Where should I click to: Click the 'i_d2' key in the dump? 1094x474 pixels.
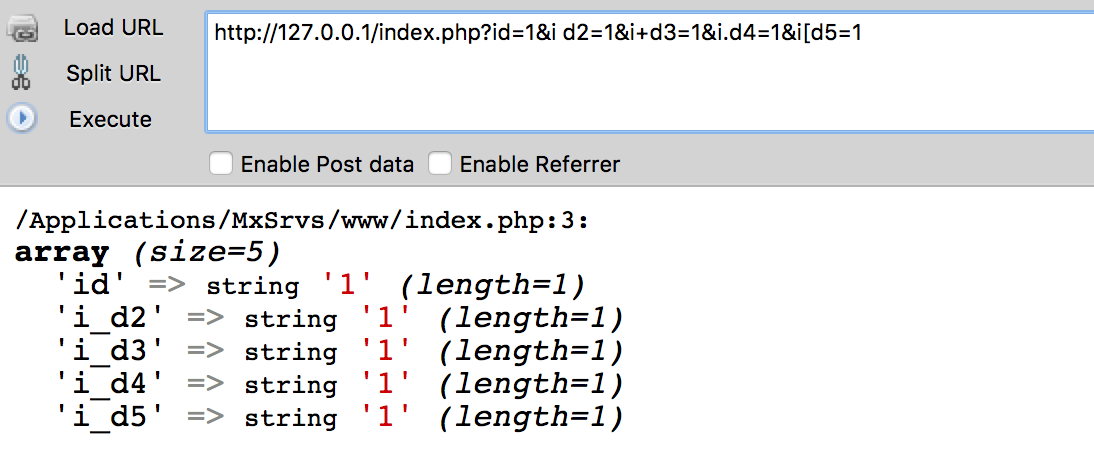tap(112, 318)
